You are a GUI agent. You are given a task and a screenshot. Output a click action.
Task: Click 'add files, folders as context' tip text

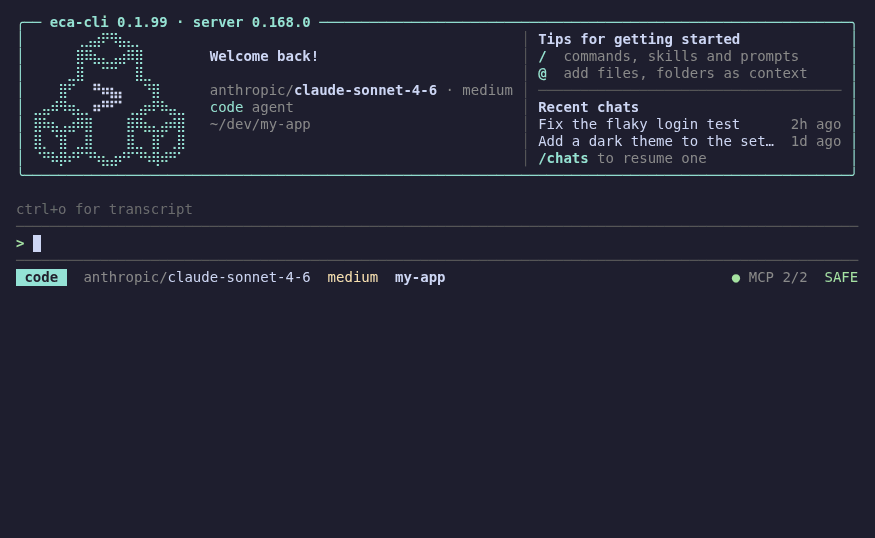[x=685, y=74]
